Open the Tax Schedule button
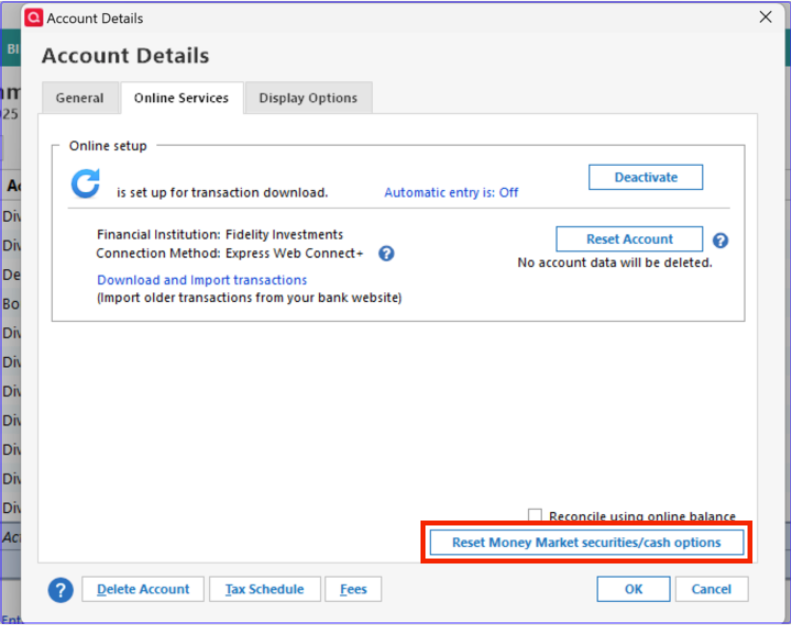 point(264,589)
